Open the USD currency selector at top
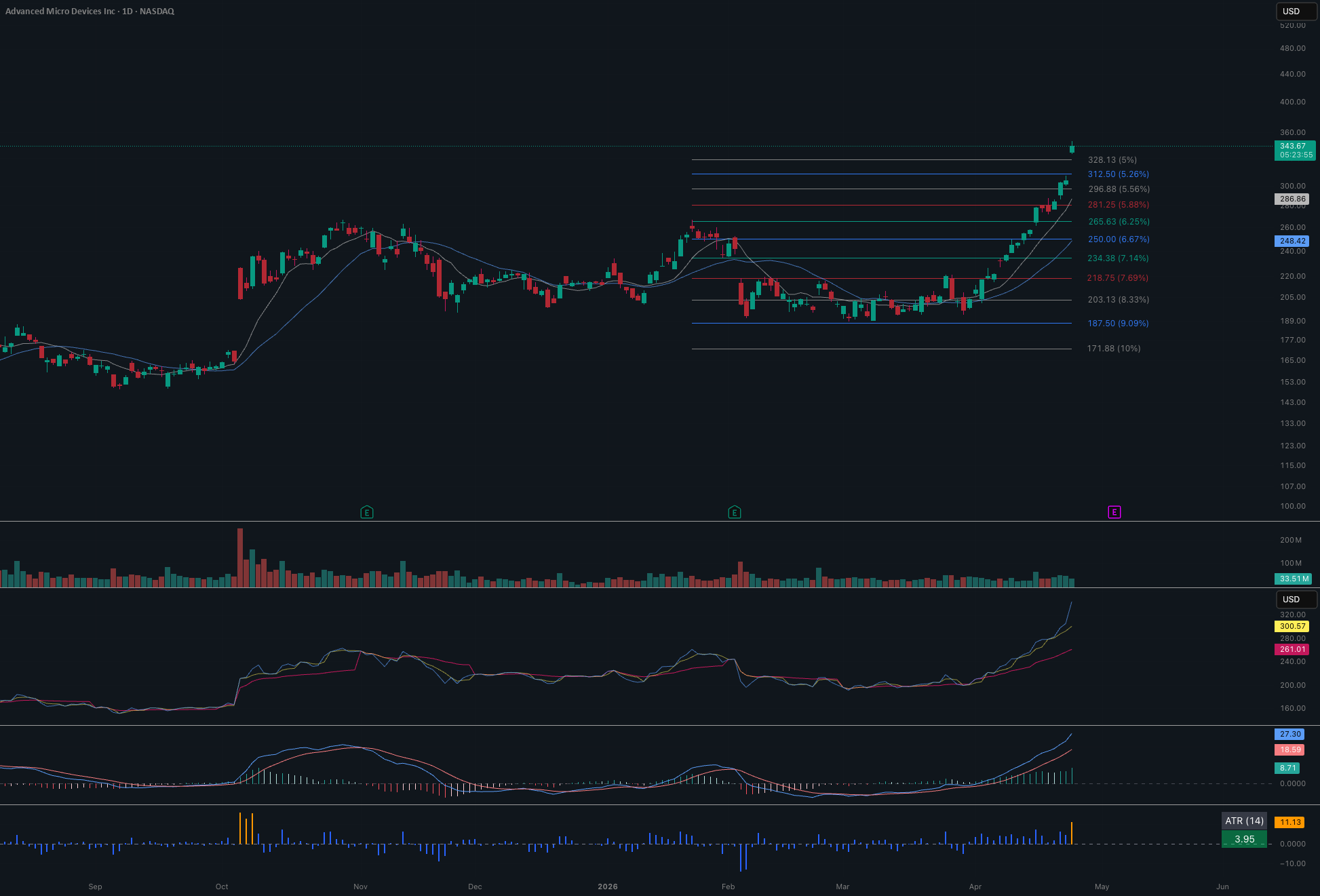This screenshot has width=1320, height=896. [x=1296, y=12]
